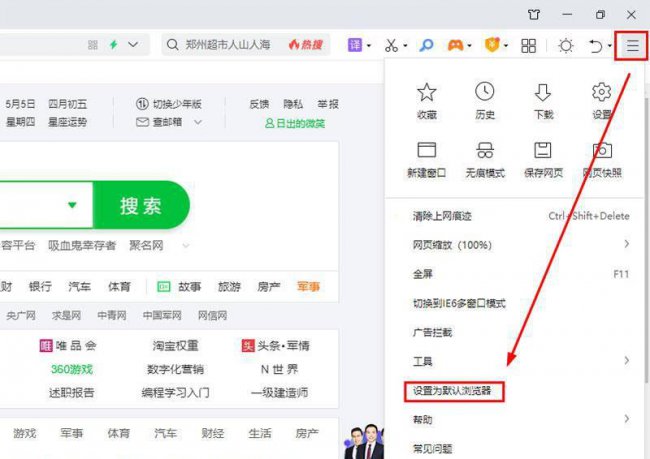This screenshot has width=650, height=459.
Task: Click the 举报 report link
Action: click(328, 104)
